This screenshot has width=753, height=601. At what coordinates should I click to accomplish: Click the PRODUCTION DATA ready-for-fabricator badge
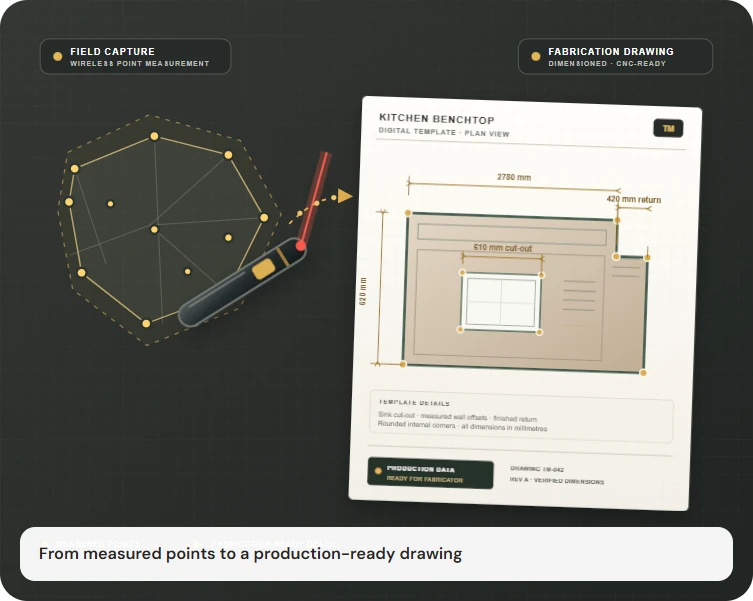430,474
